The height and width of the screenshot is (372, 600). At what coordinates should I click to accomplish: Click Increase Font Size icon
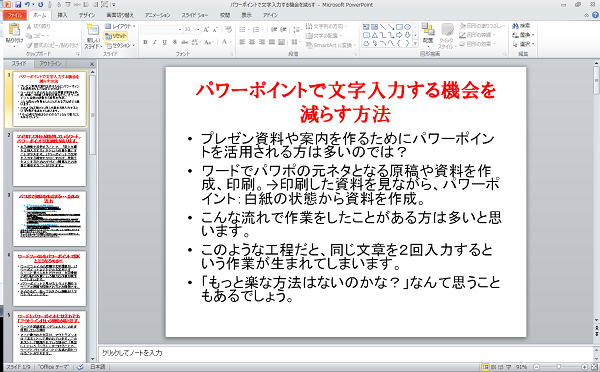coord(206,29)
